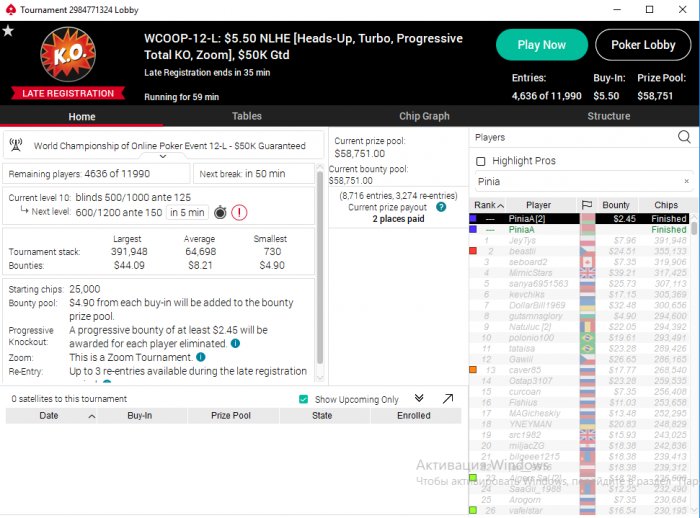Click the flag in polonio100 row
Viewport: 700px width, 518px height.
[x=588, y=338]
